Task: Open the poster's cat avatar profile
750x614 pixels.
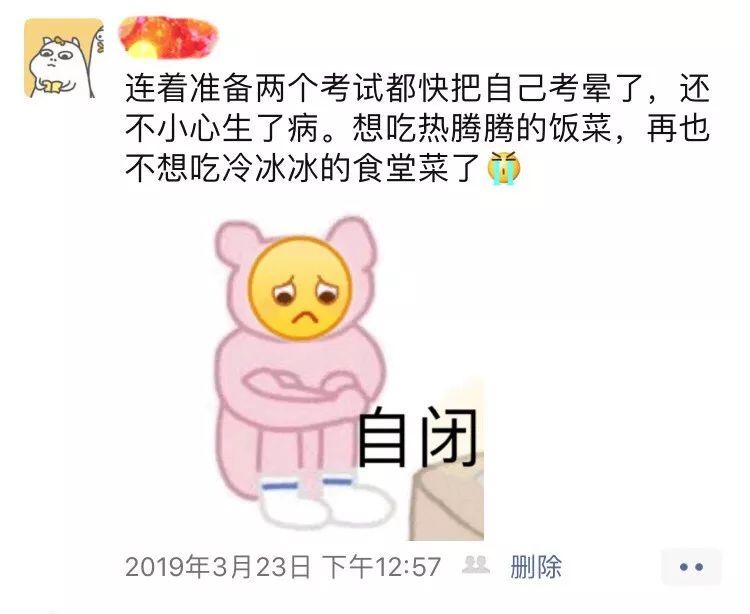Action: [64, 58]
